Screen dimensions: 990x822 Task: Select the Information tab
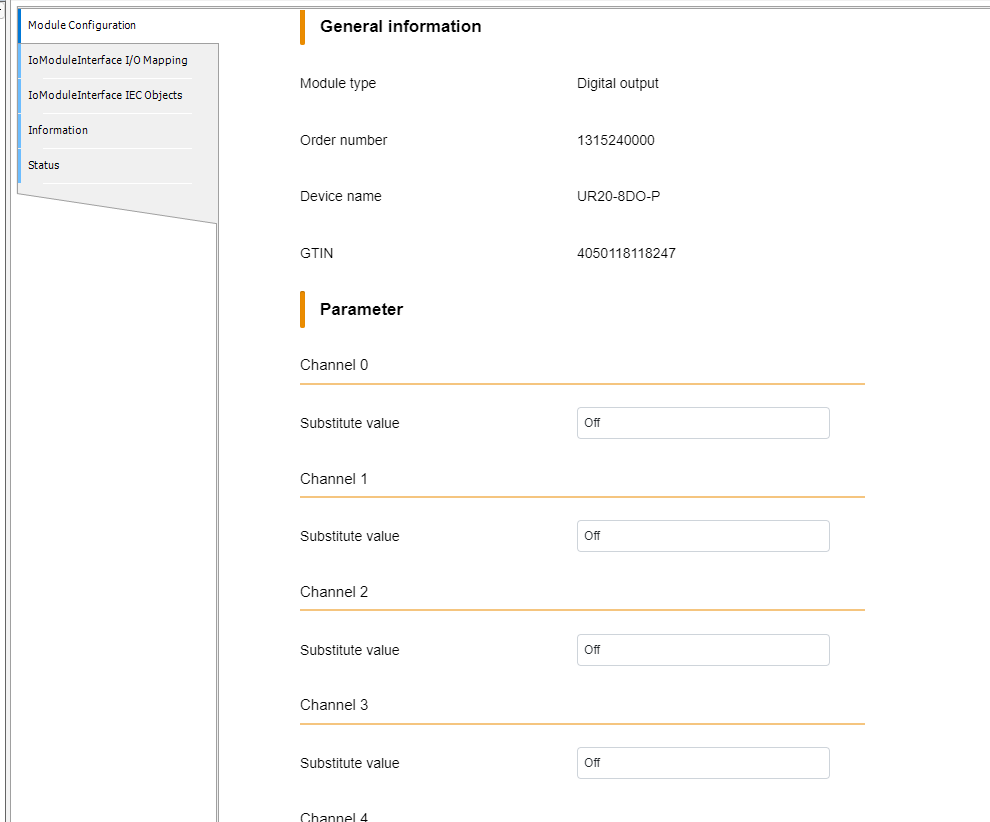point(58,130)
